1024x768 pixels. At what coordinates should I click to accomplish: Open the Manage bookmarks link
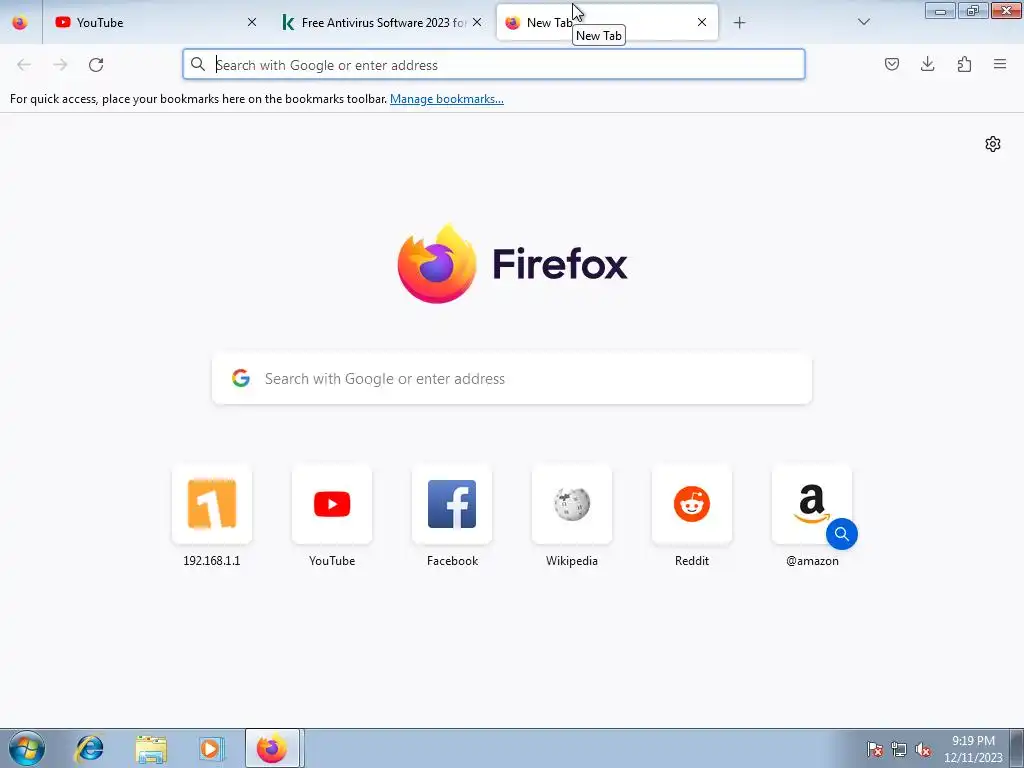pos(447,99)
